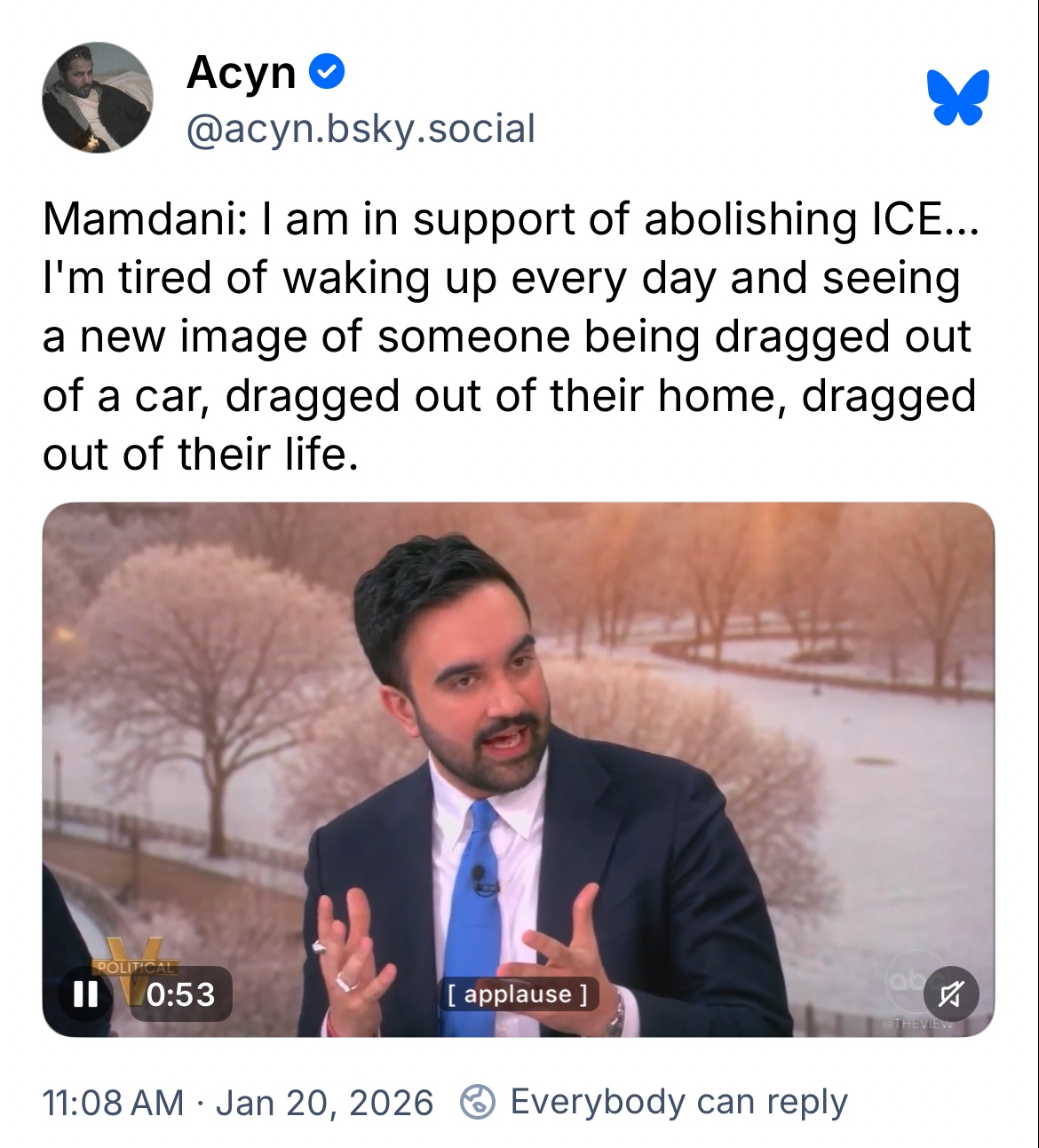
Task: Click the [ applause ] caption overlay
Action: (x=517, y=994)
